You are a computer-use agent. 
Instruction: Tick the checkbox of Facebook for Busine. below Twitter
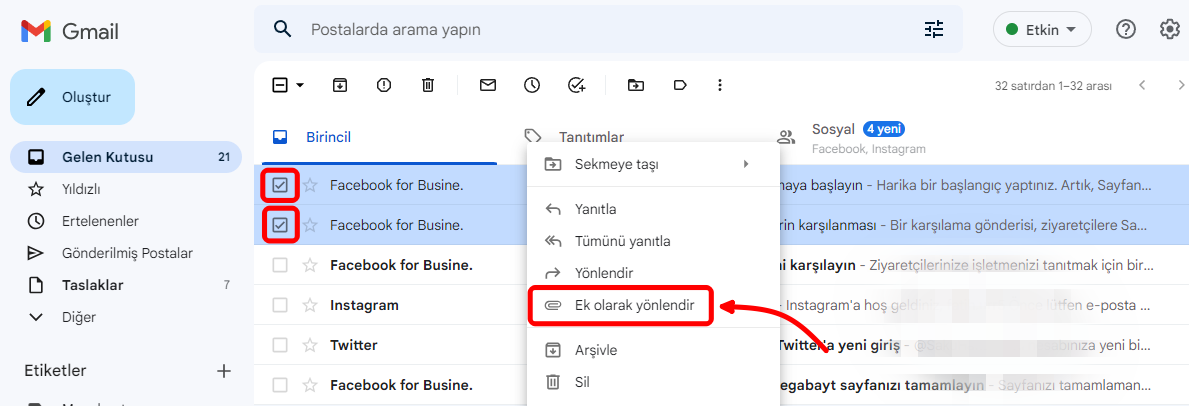point(280,386)
